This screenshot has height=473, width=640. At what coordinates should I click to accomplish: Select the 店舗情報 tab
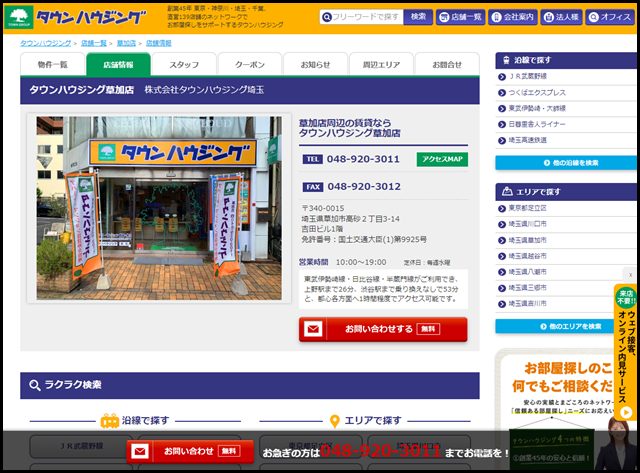tap(118, 64)
